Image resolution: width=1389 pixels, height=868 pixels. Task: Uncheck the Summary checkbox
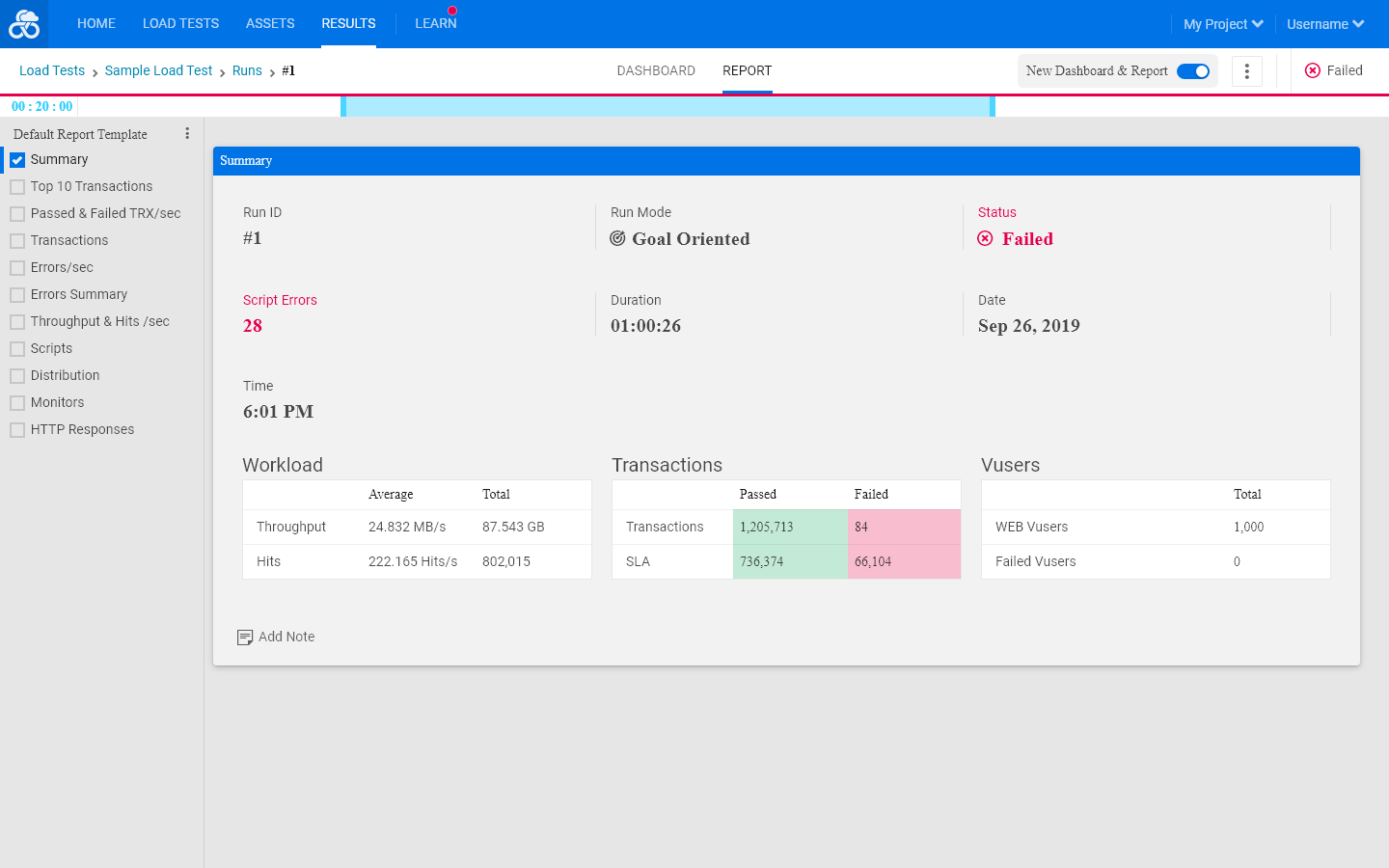pos(17,160)
